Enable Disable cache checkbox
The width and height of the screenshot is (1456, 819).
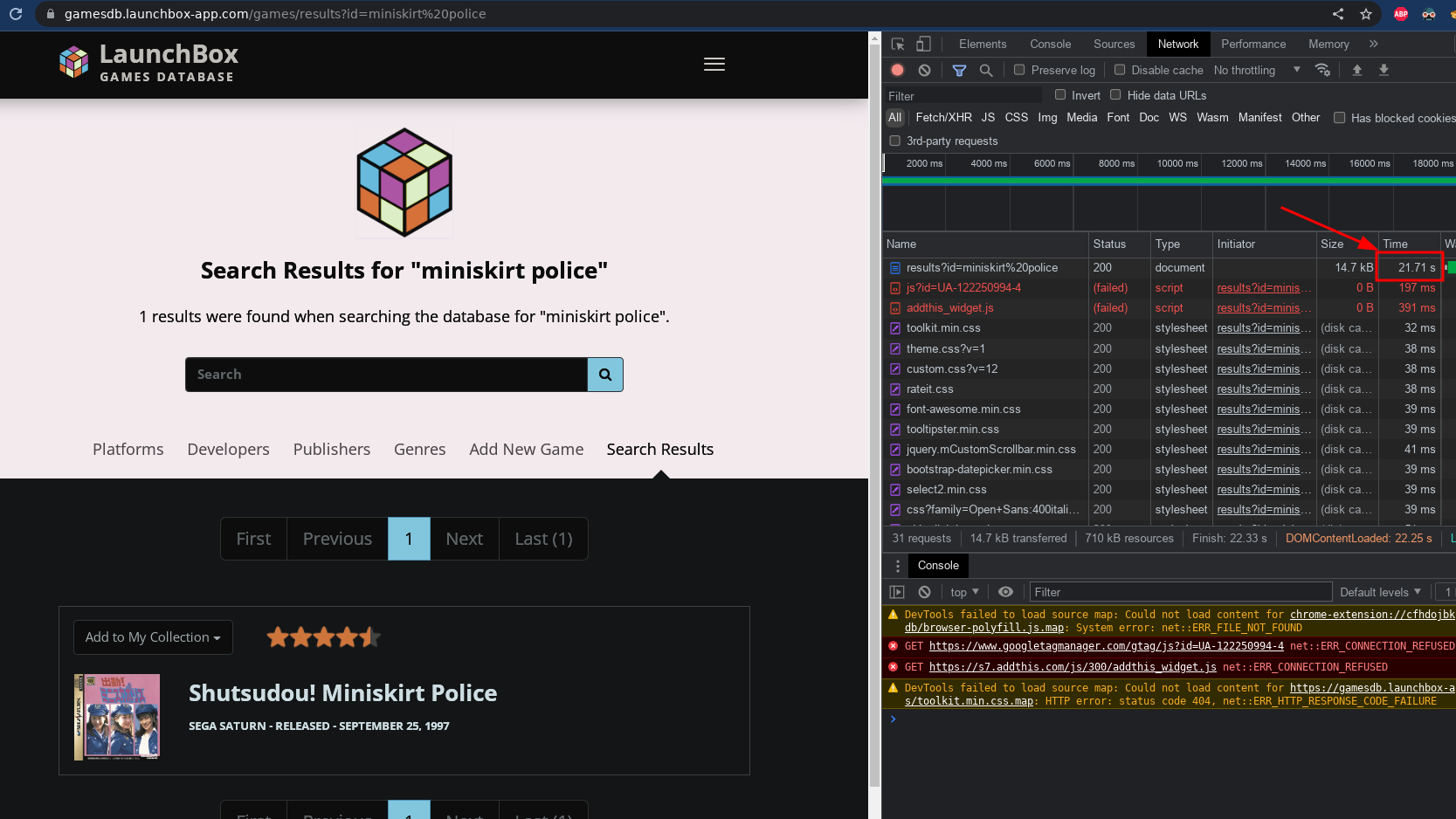click(1120, 70)
